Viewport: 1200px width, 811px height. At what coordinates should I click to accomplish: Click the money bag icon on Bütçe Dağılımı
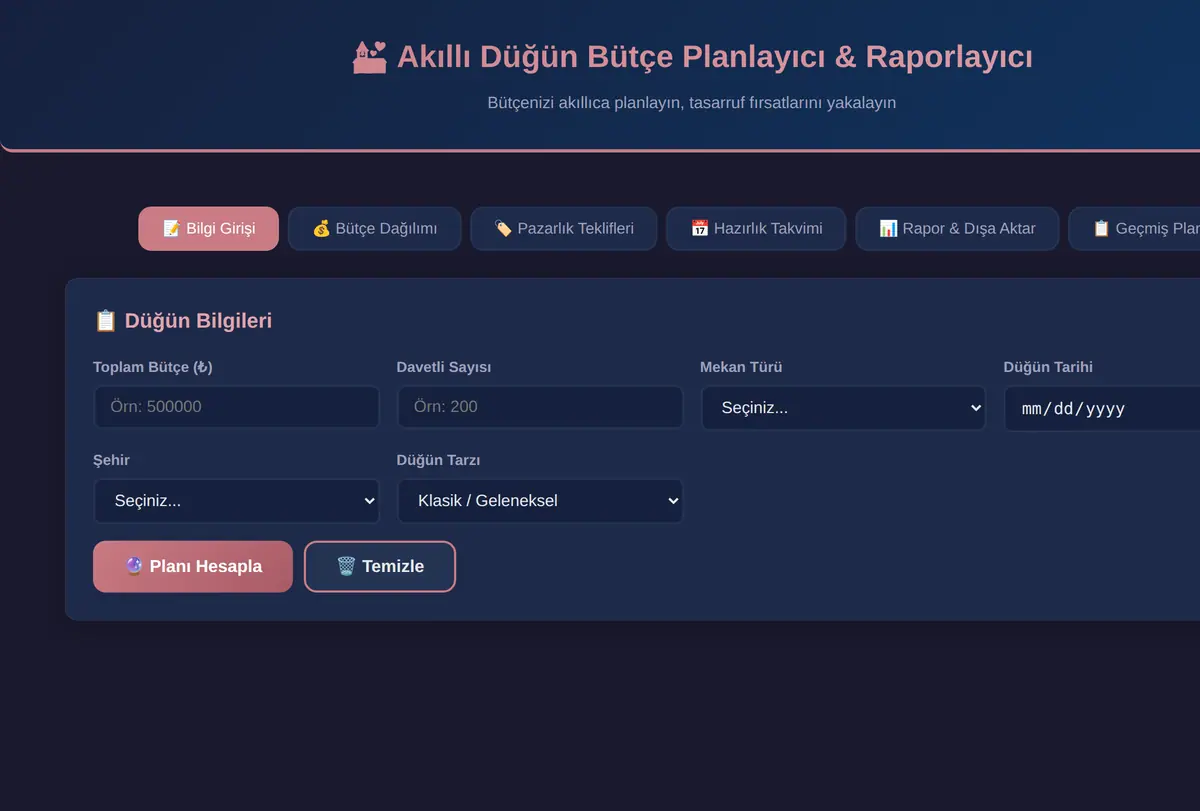pos(321,229)
